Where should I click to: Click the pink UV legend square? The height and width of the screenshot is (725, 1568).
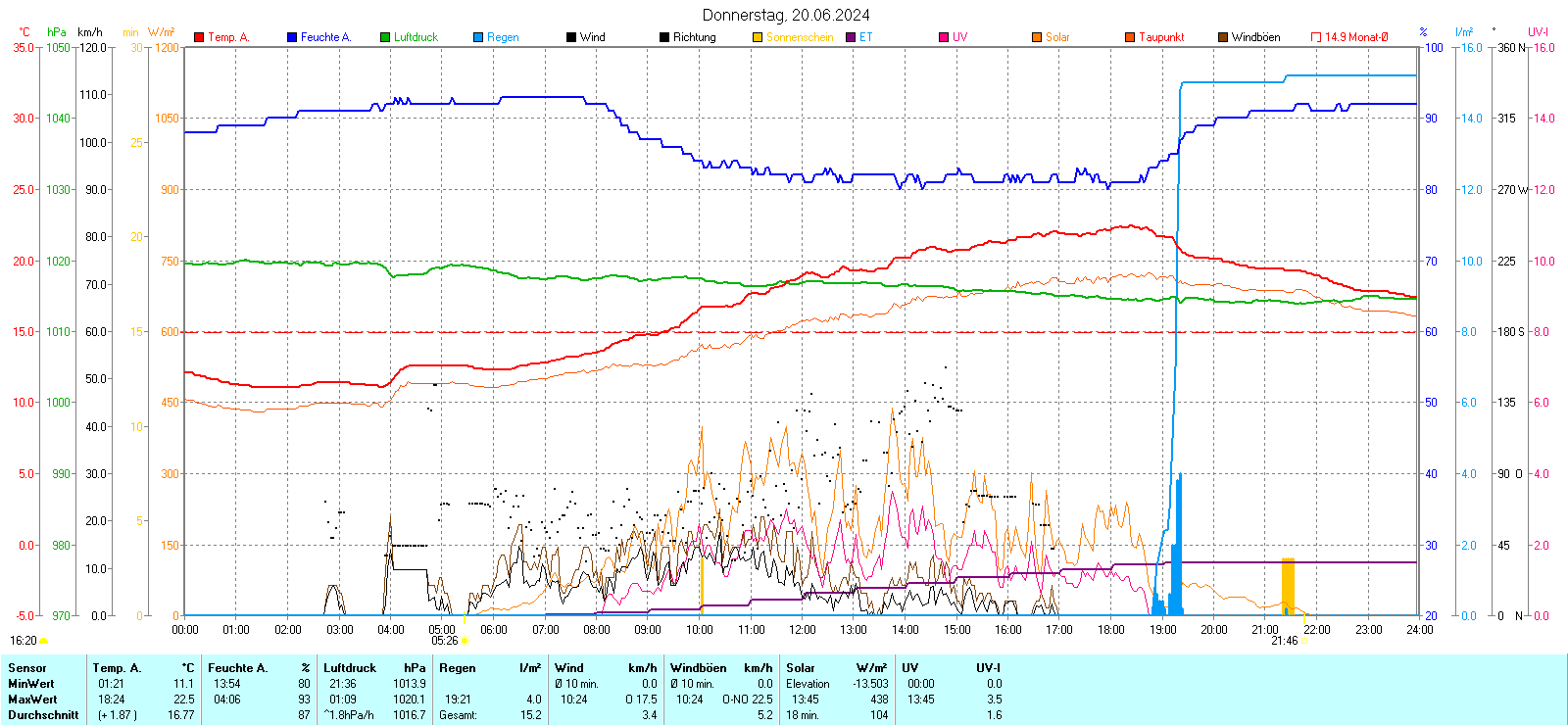point(944,37)
